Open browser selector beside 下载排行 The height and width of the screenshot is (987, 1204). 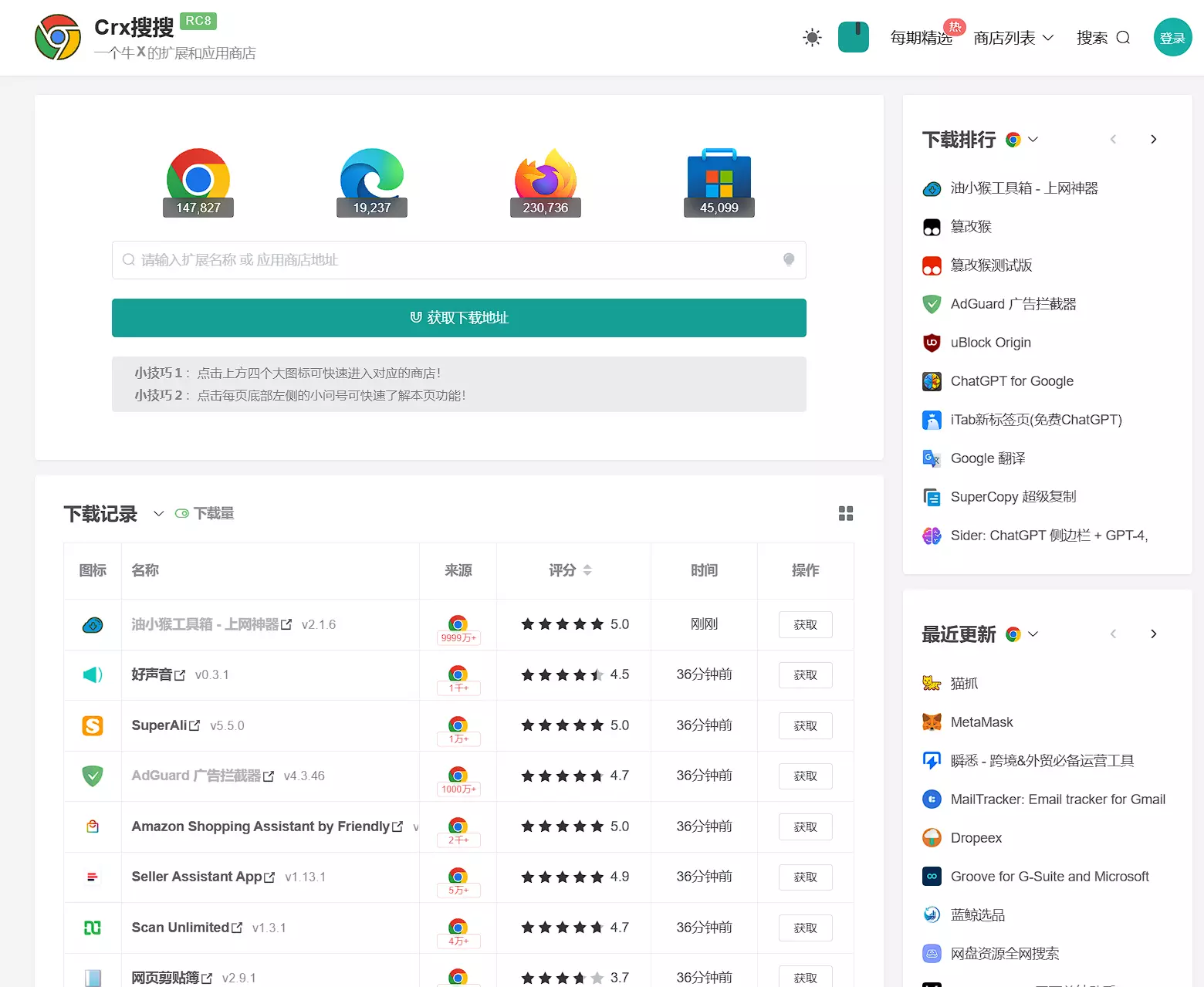click(x=1023, y=140)
